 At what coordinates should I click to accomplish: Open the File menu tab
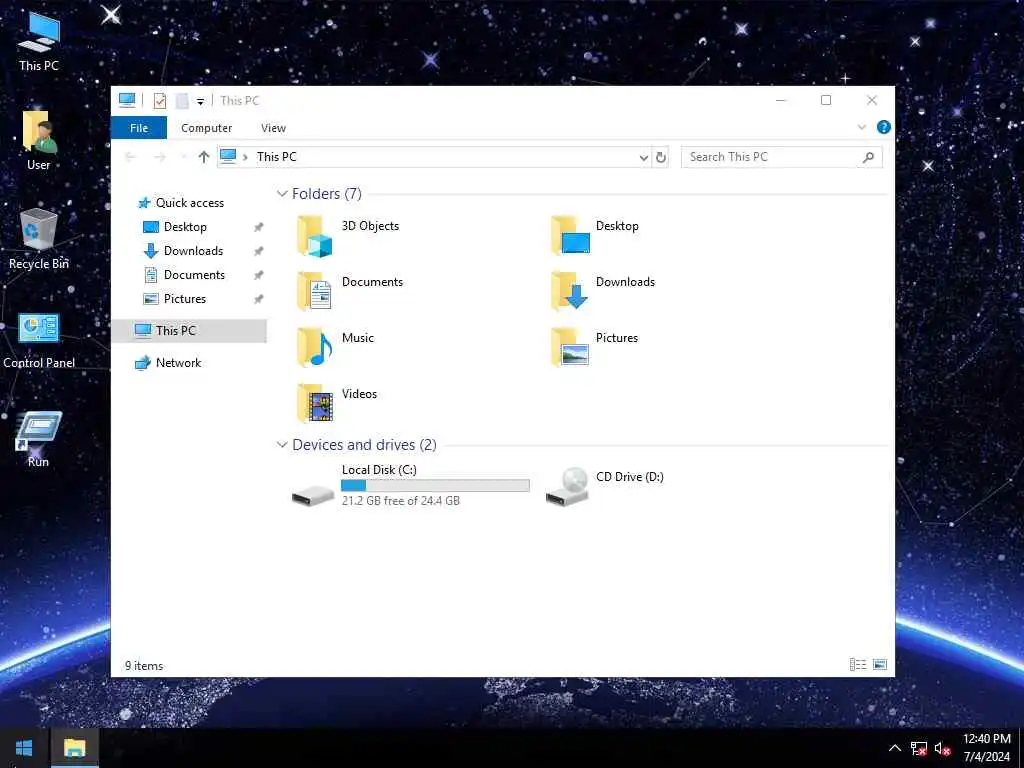coord(139,128)
